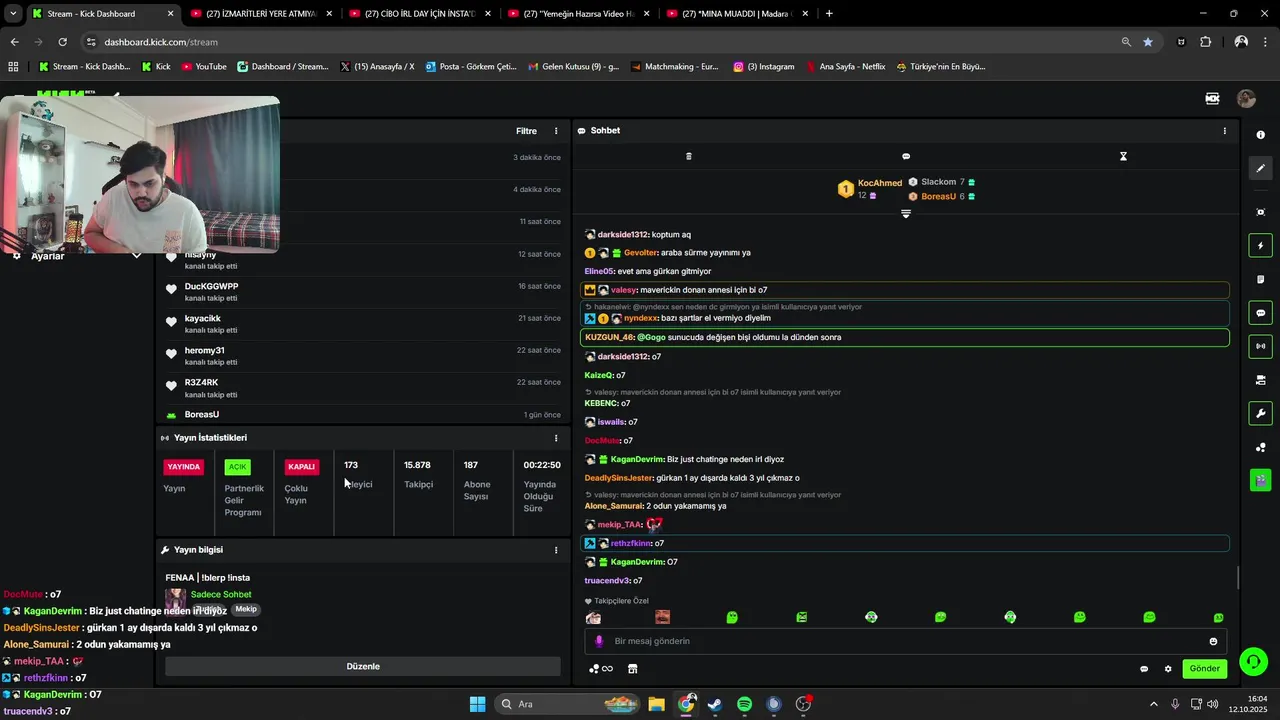1280x720 pixels.
Task: Reload the page with refresh icon
Action: (x=62, y=42)
